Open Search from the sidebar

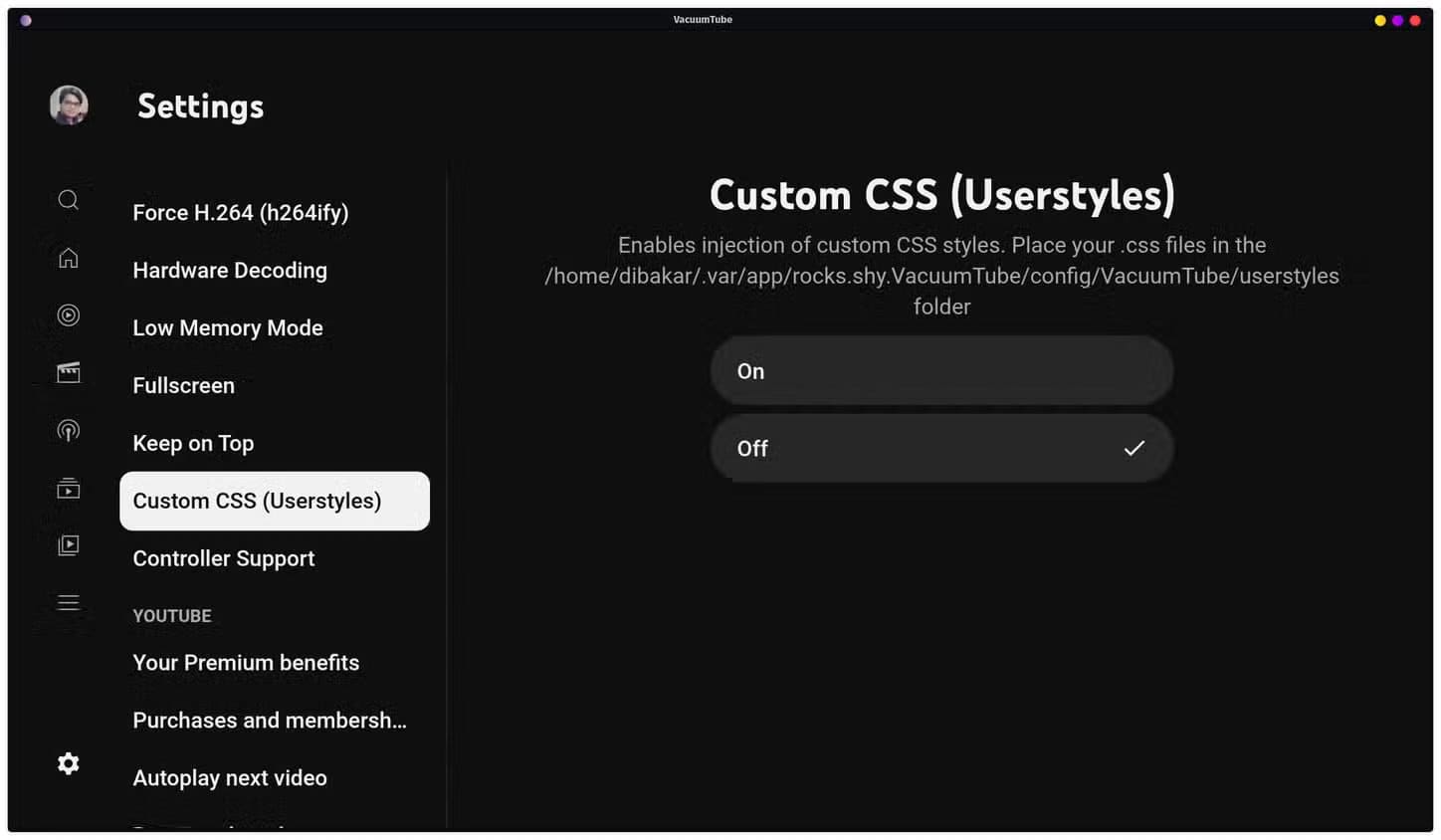pos(68,199)
